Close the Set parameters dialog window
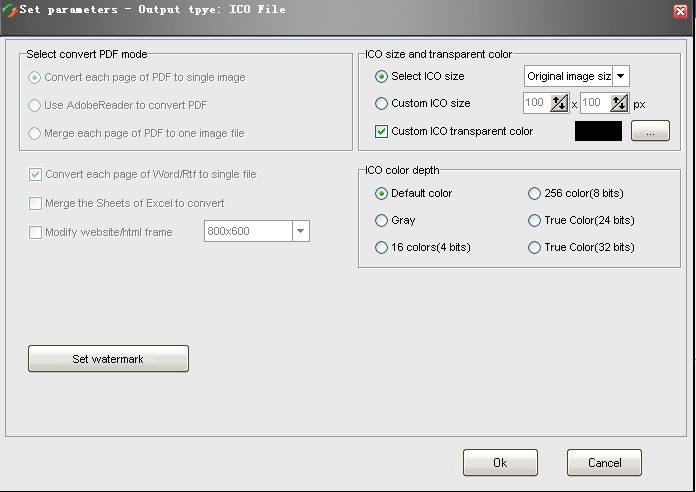 pyautogui.click(x=680, y=11)
